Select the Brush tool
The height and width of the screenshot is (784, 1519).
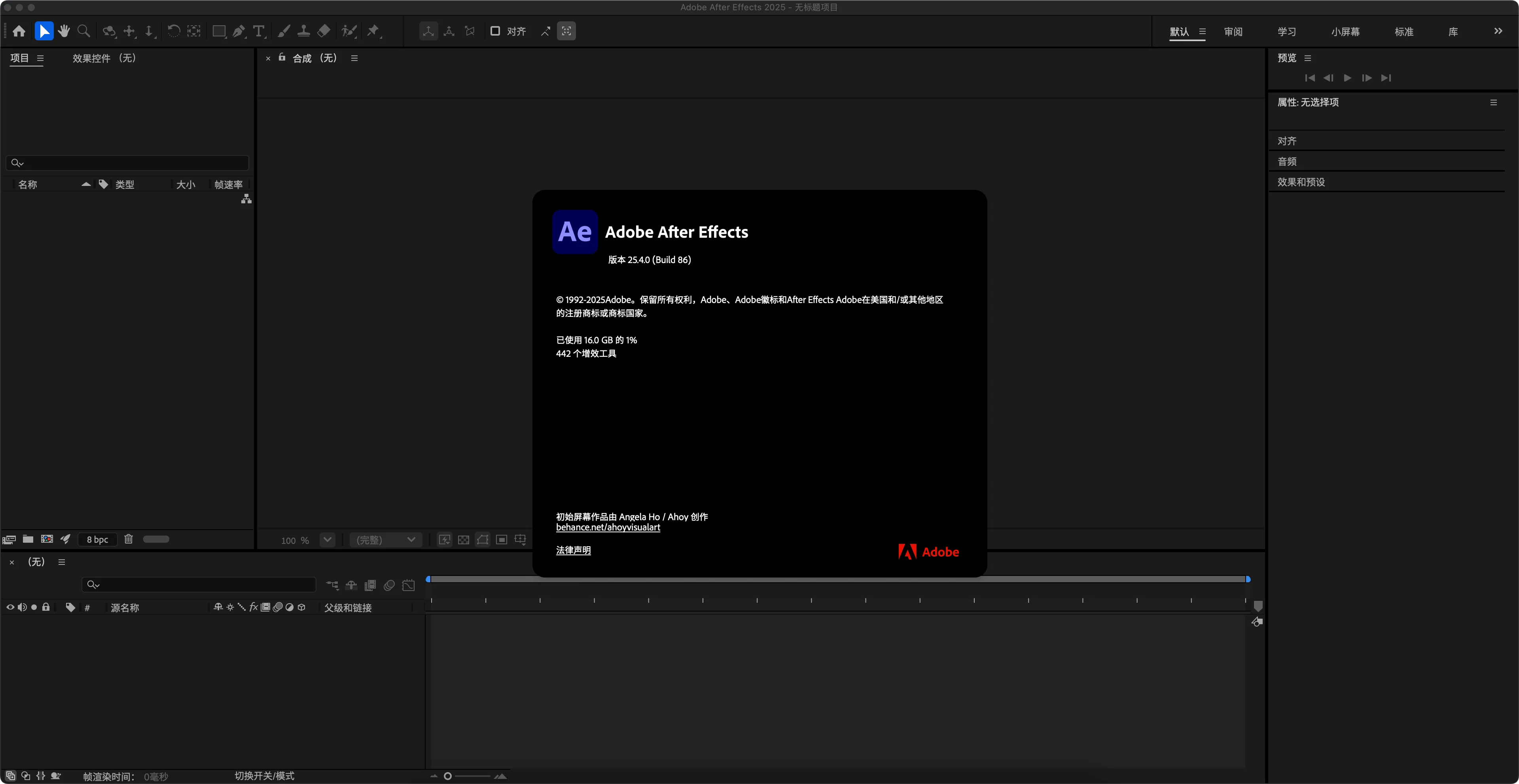pos(284,31)
